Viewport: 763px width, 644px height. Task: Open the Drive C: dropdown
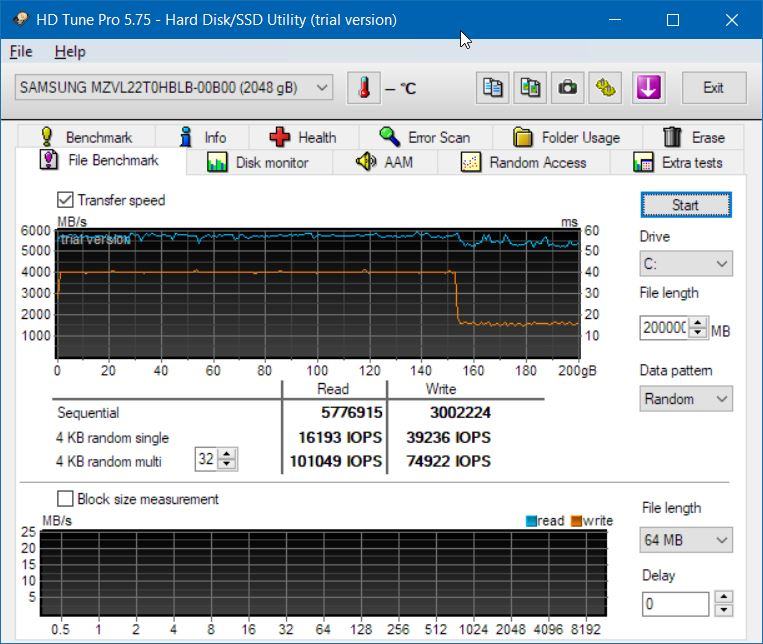[686, 264]
